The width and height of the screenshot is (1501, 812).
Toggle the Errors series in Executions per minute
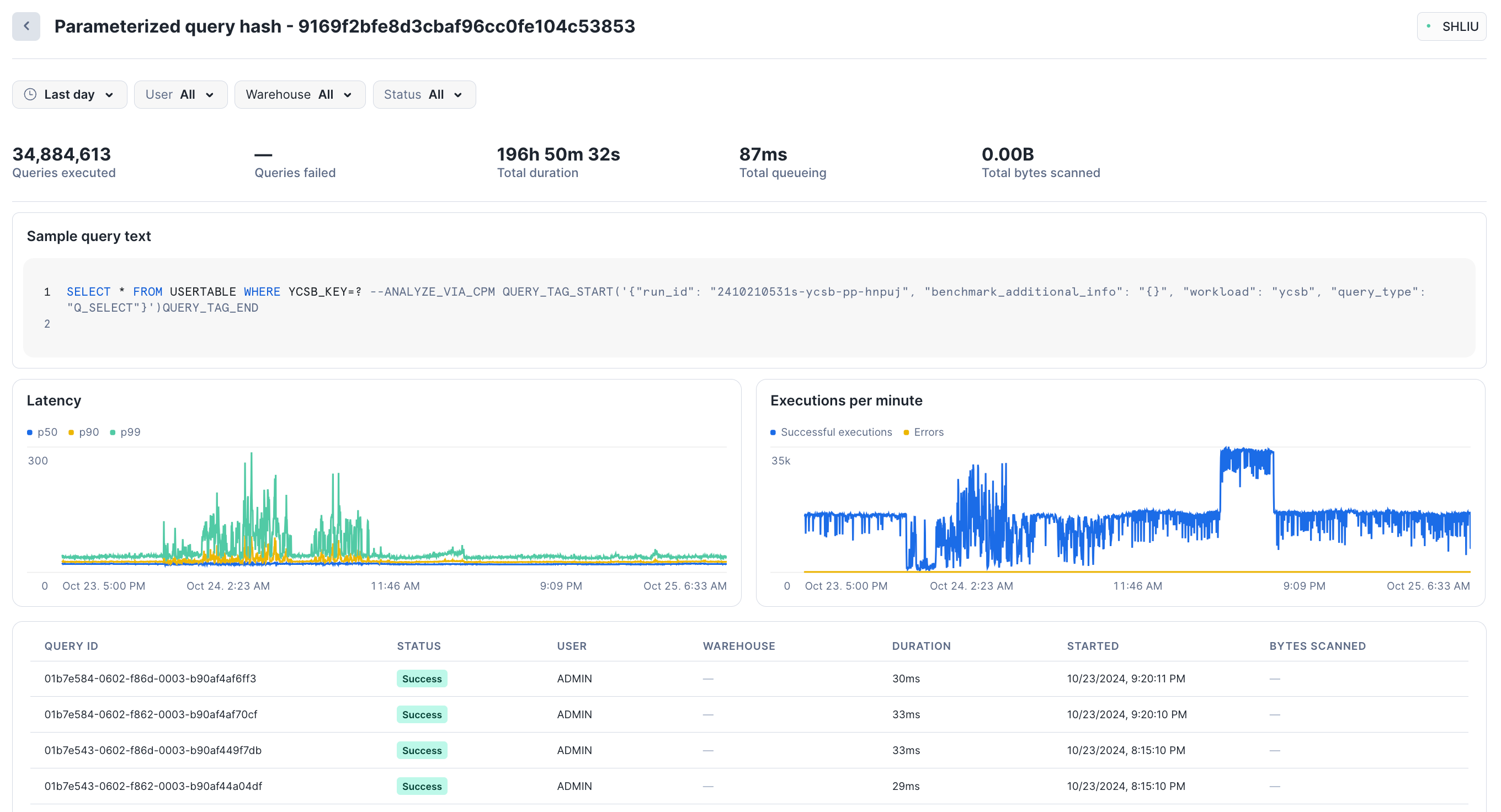tap(927, 432)
